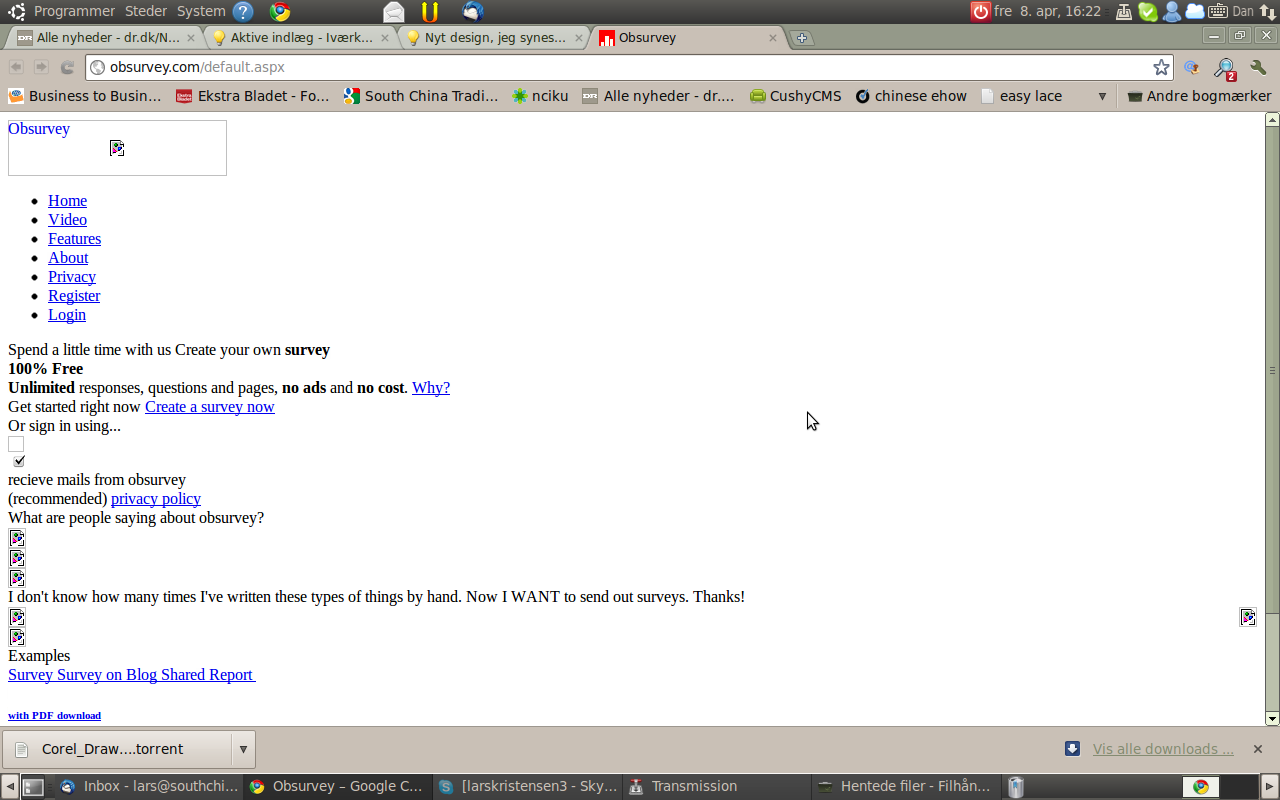Go back with browser back arrow
1280x800 pixels.
[x=16, y=67]
